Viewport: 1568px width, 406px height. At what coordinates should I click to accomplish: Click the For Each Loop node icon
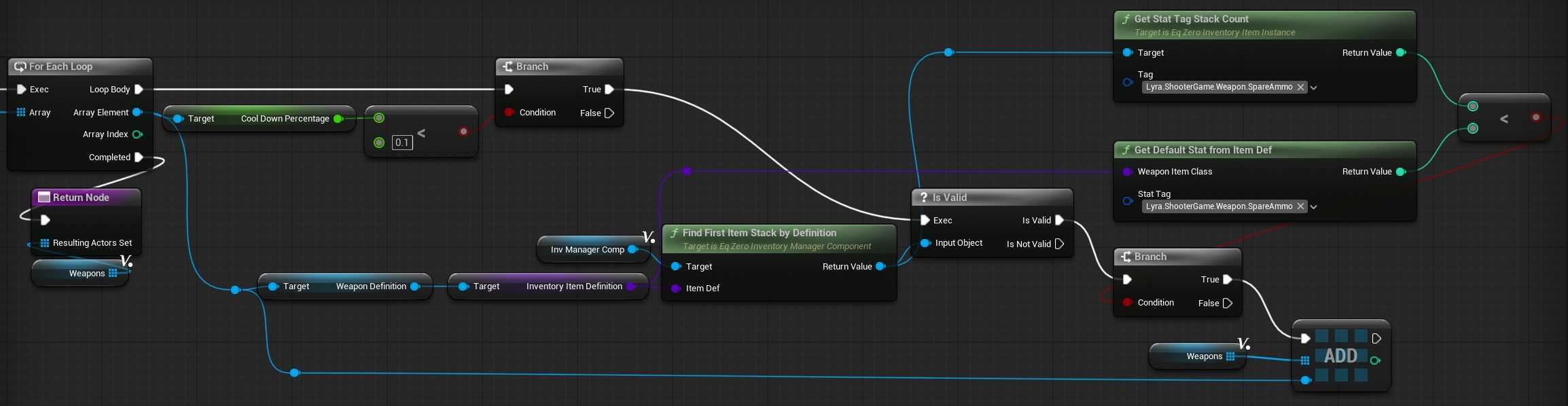coord(20,67)
